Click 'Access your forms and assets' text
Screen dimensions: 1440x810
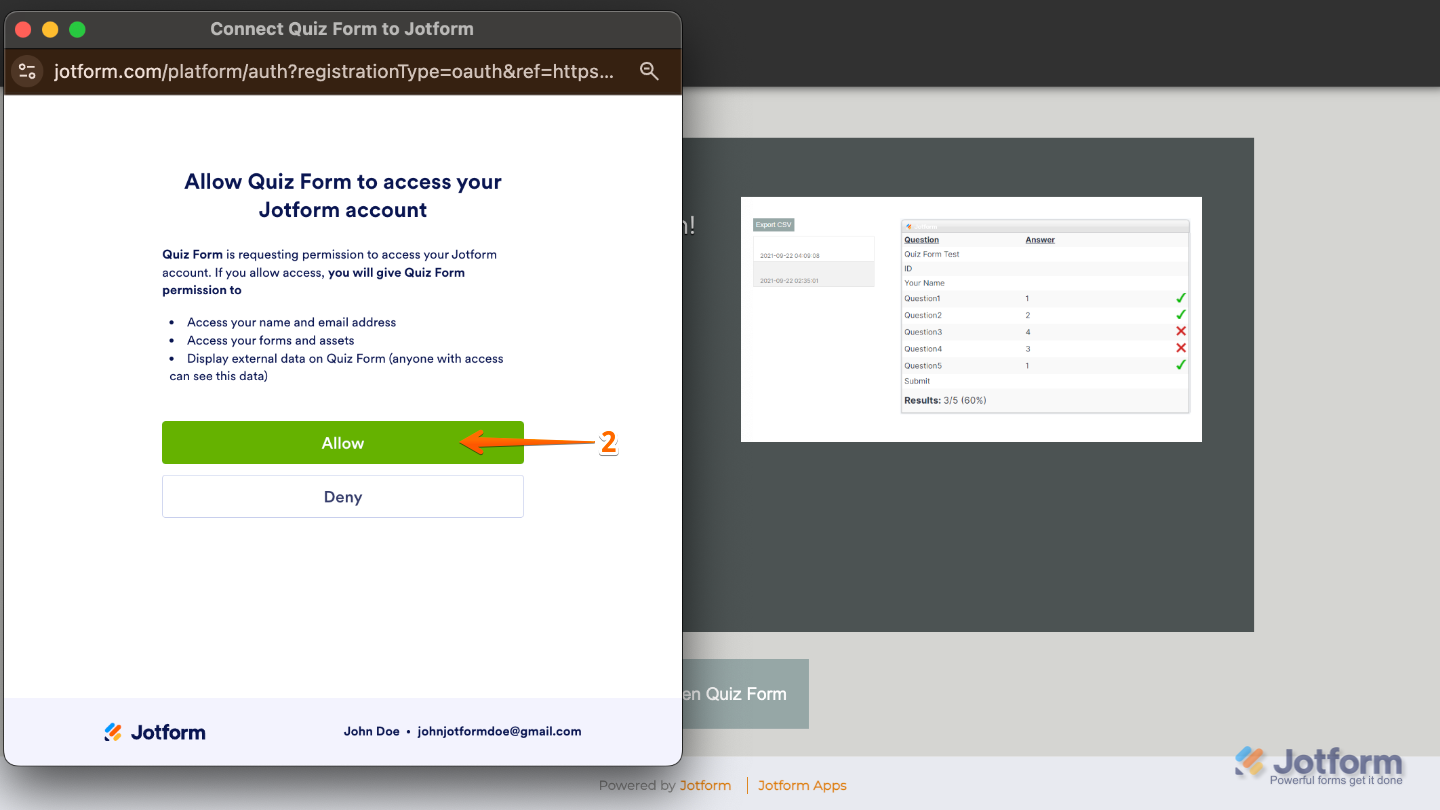click(x=270, y=340)
